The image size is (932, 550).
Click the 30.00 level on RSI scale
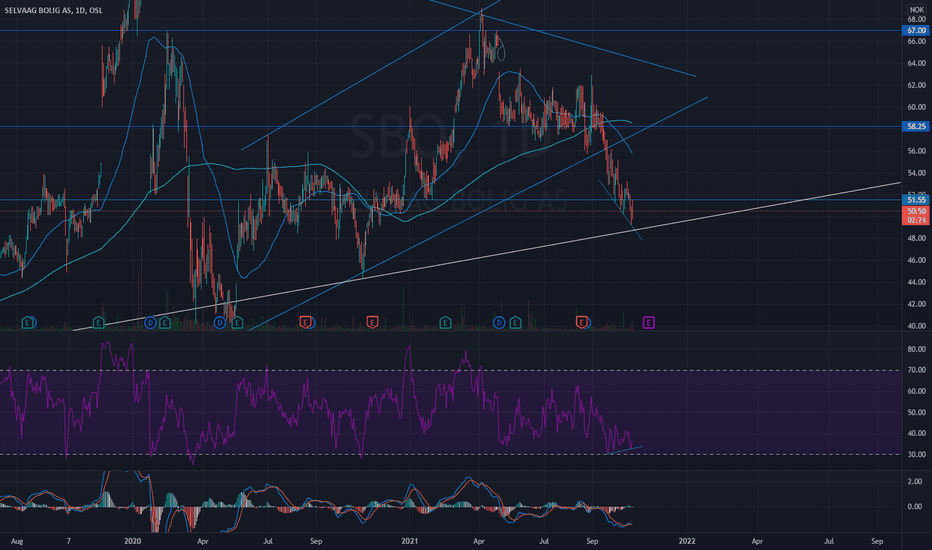(x=917, y=454)
